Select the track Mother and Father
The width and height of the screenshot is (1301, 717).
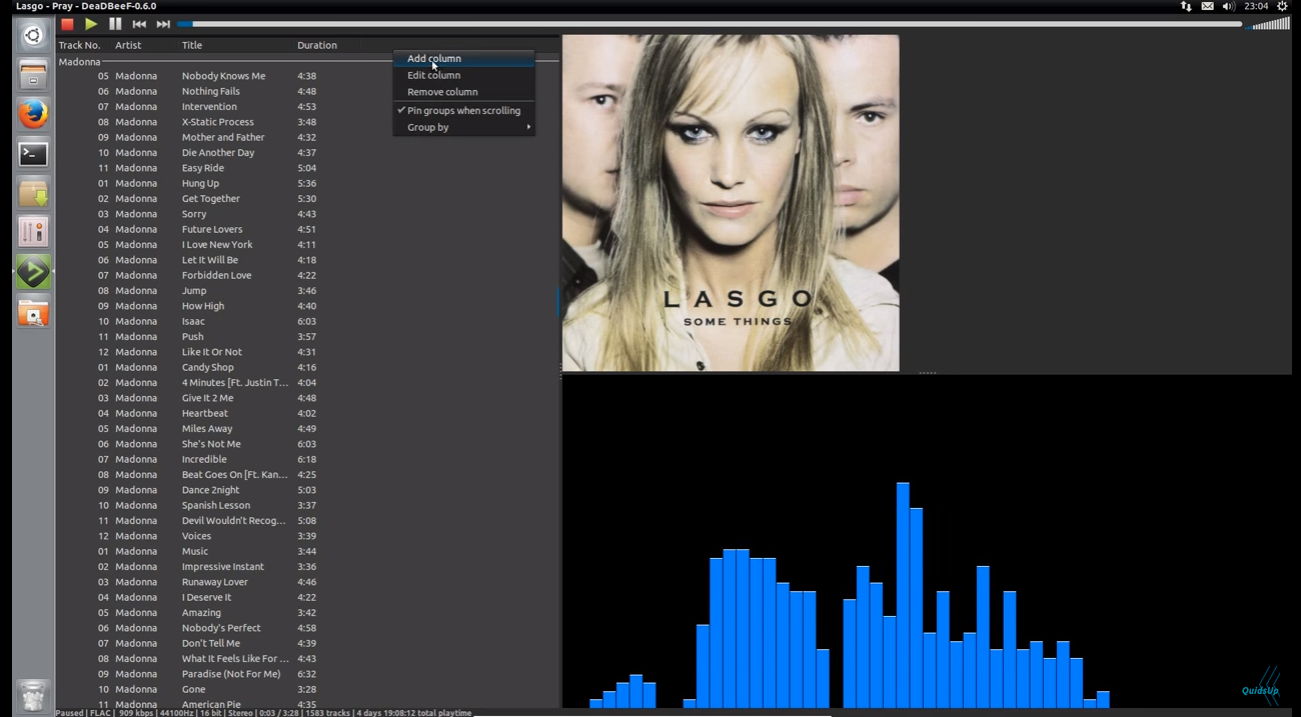(x=307, y=137)
